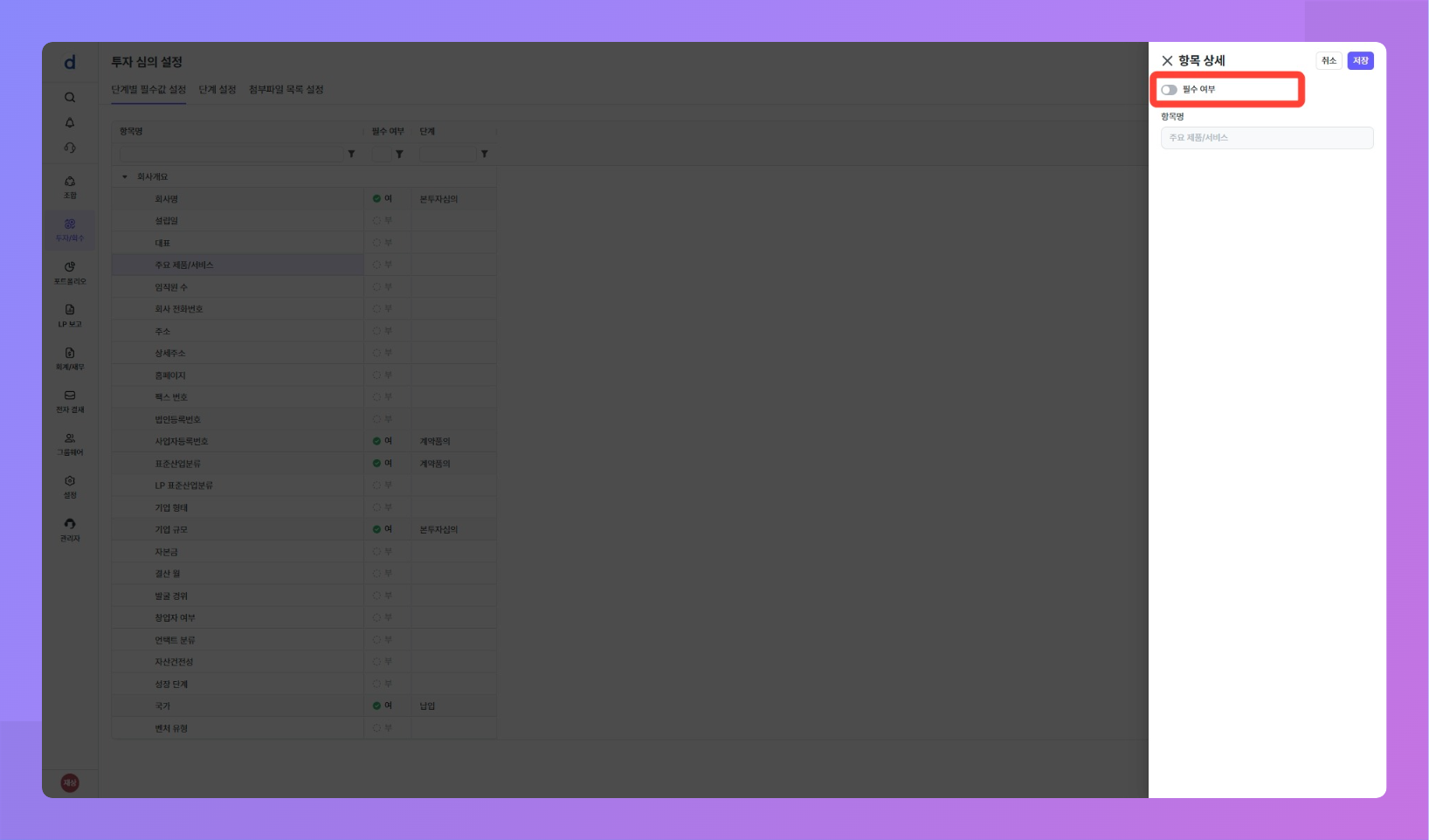Viewport: 1429px width, 840px height.
Task: Click 계약품의 stage in 사업자등록번호 row
Action: point(435,441)
